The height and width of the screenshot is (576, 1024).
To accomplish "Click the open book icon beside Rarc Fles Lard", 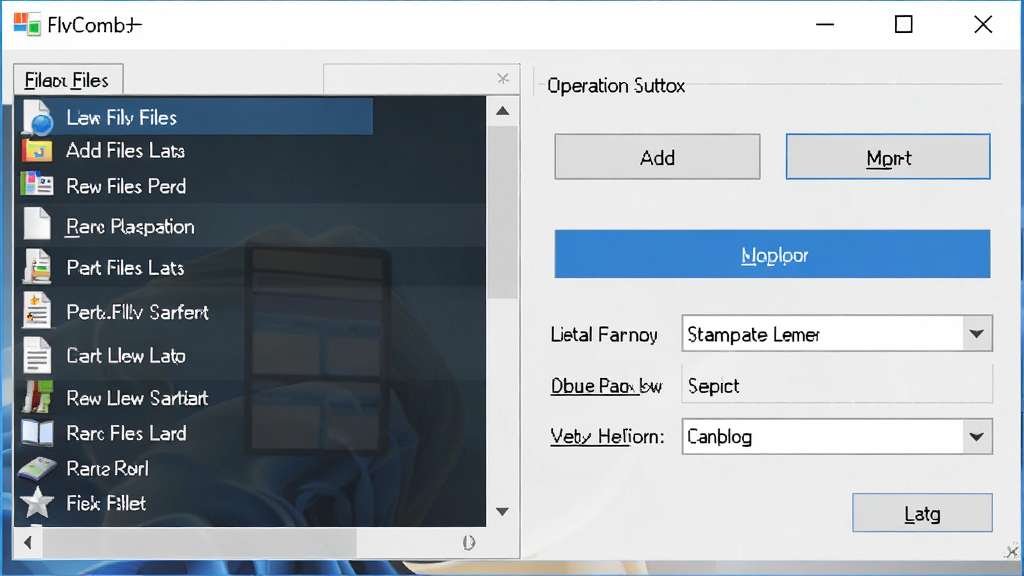I will point(37,432).
